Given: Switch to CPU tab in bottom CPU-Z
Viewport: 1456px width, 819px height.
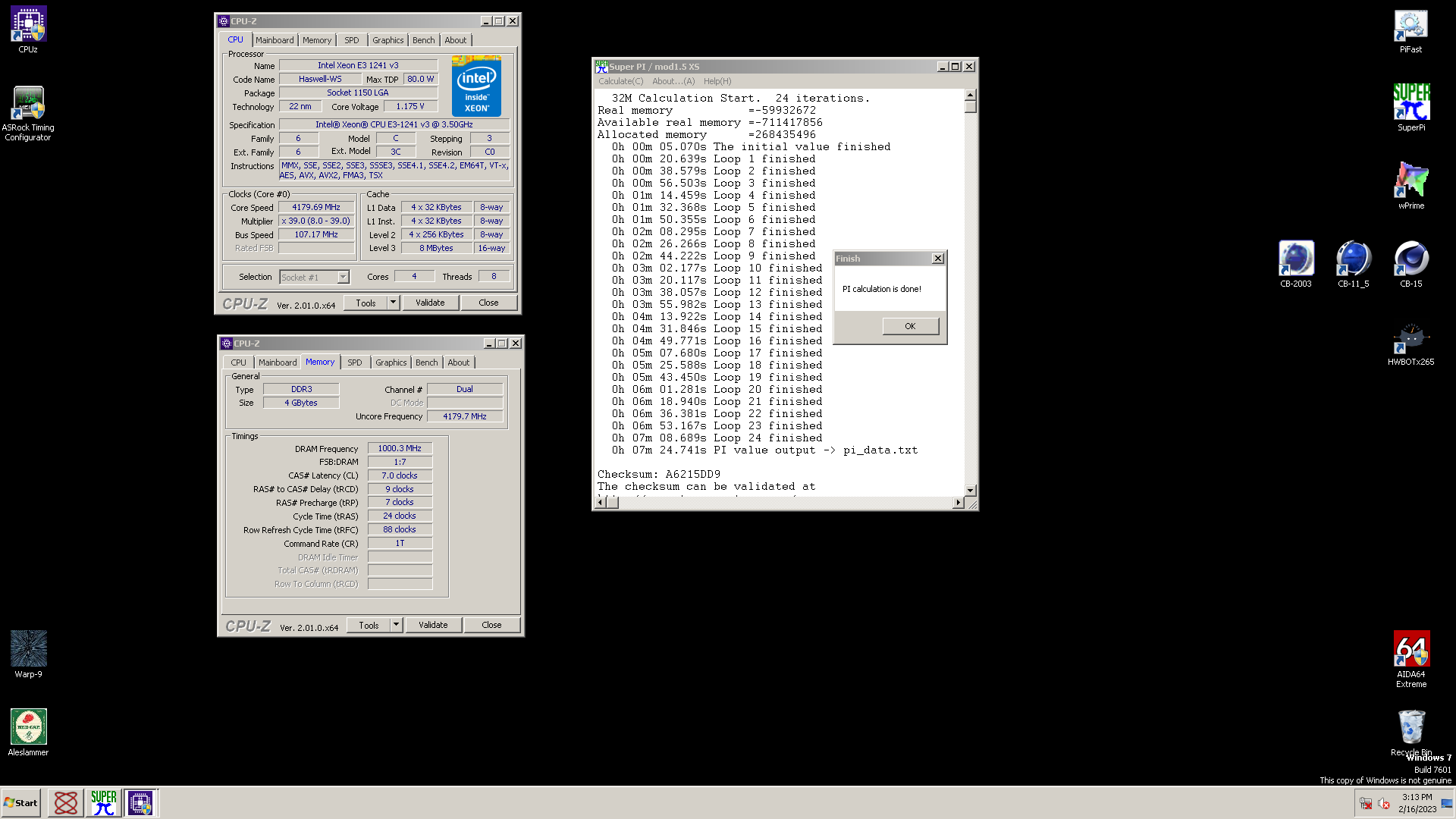Looking at the screenshot, I should pos(239,362).
